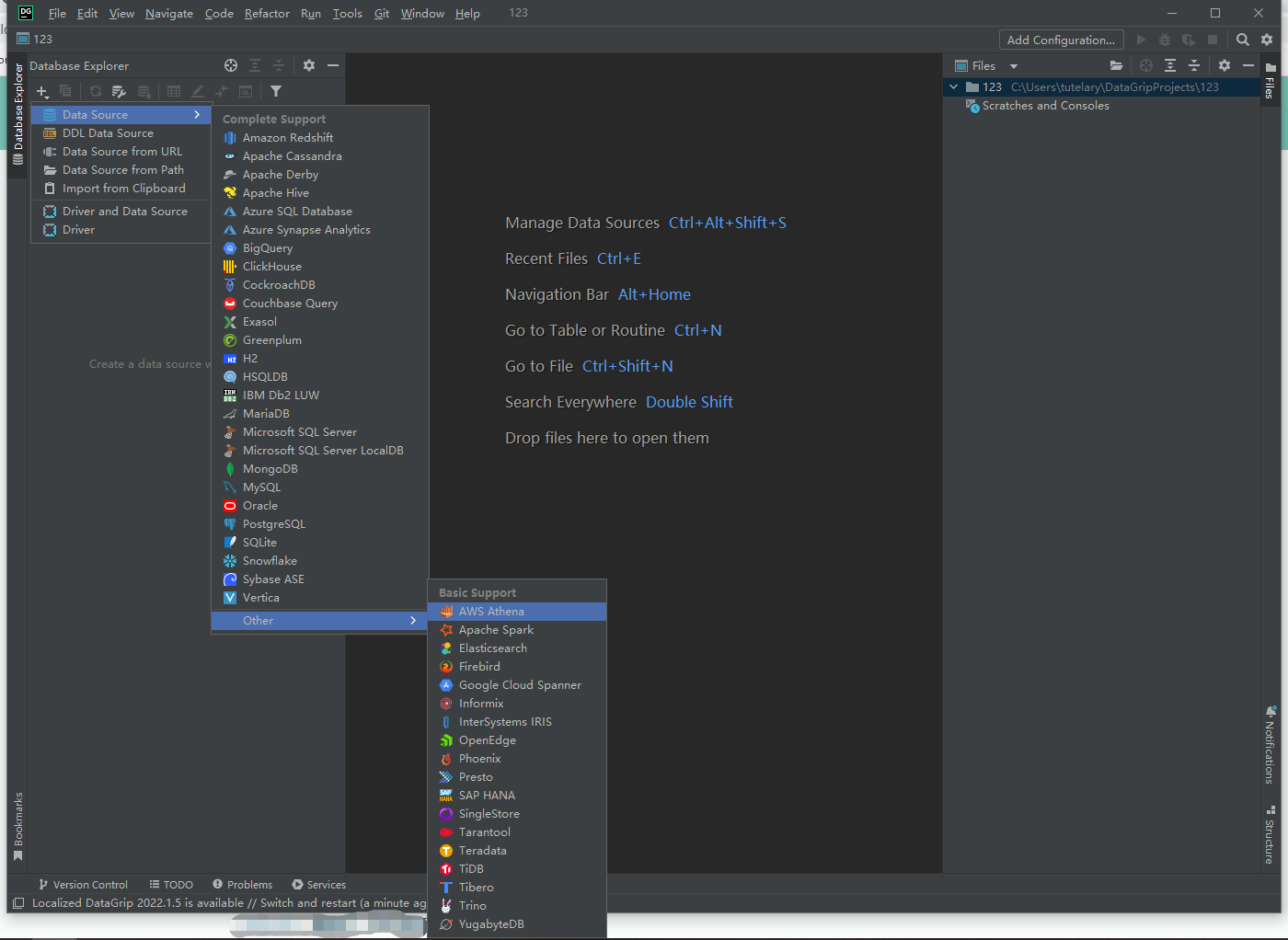Screen dimensions: 1288x940
Task: Open the Problems tool window
Action: [243, 885]
